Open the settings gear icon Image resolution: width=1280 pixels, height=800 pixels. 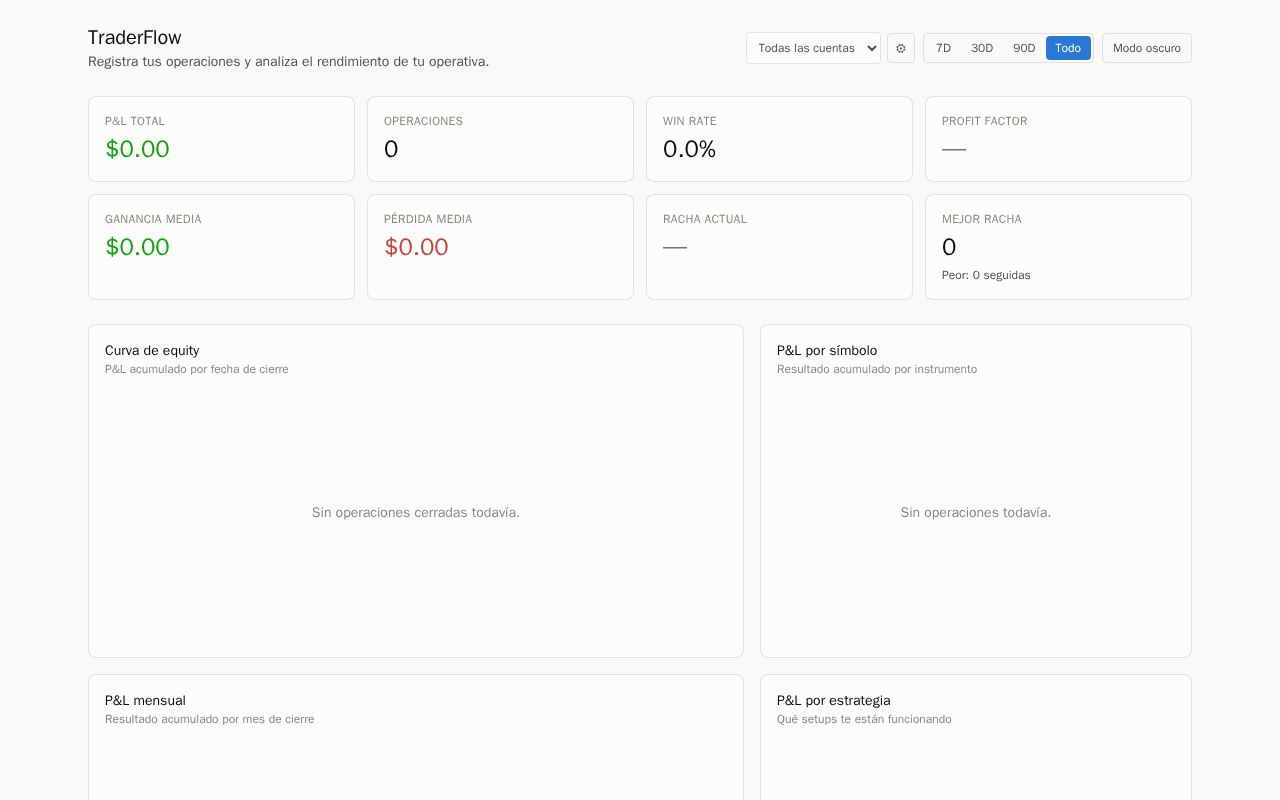coord(901,48)
